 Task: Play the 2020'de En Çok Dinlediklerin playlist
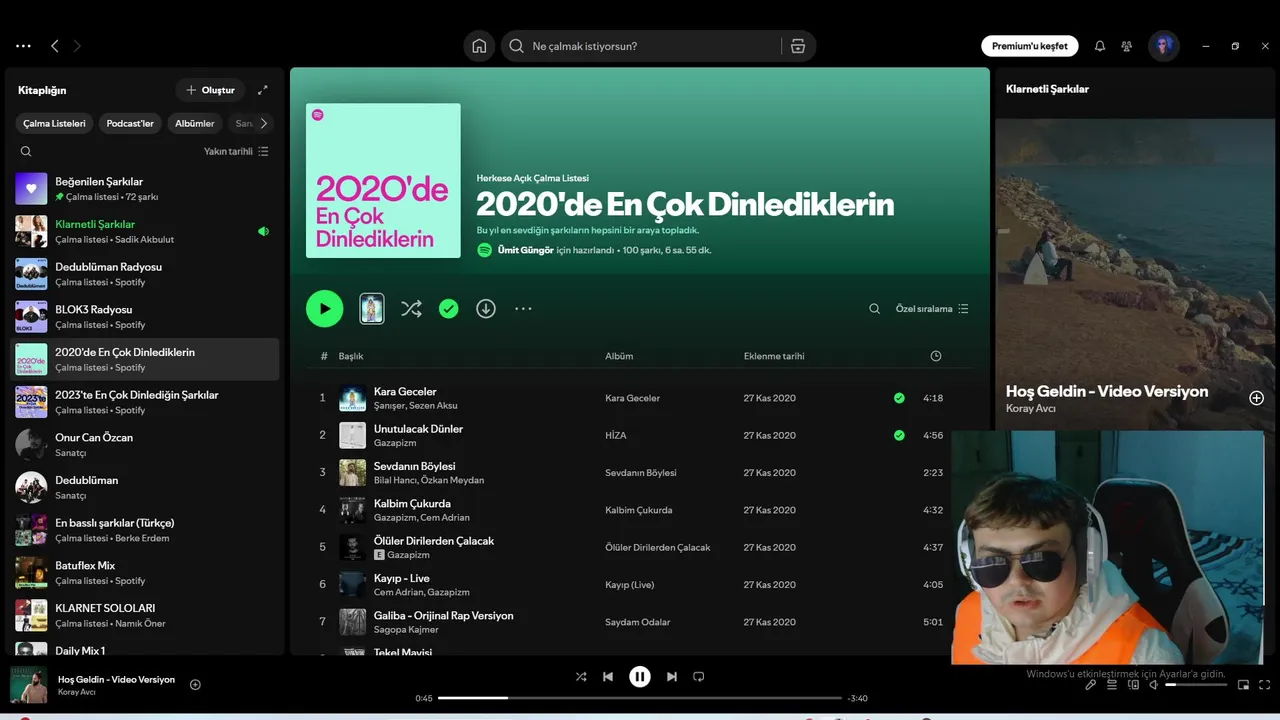[x=324, y=309]
